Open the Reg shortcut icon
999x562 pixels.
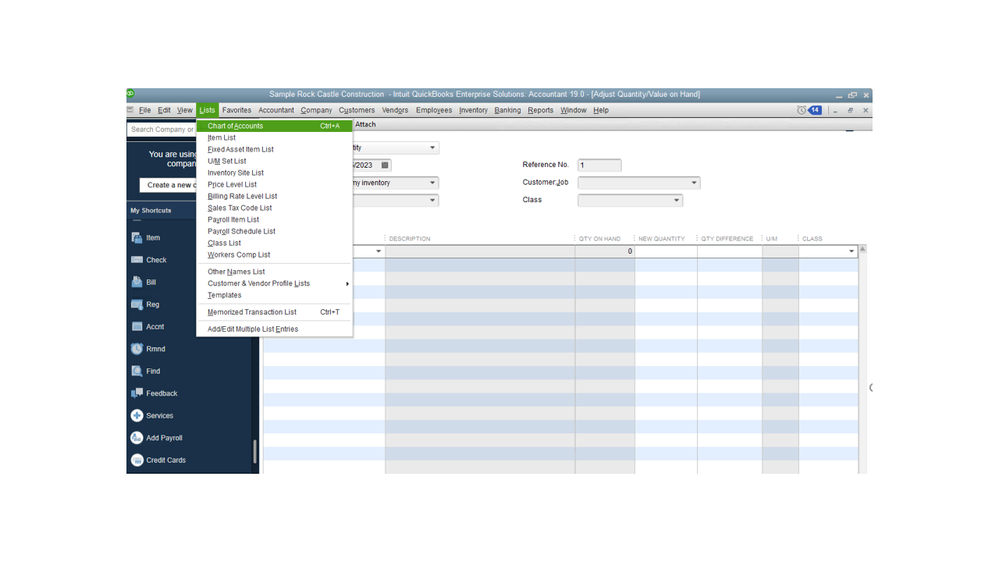(x=137, y=305)
